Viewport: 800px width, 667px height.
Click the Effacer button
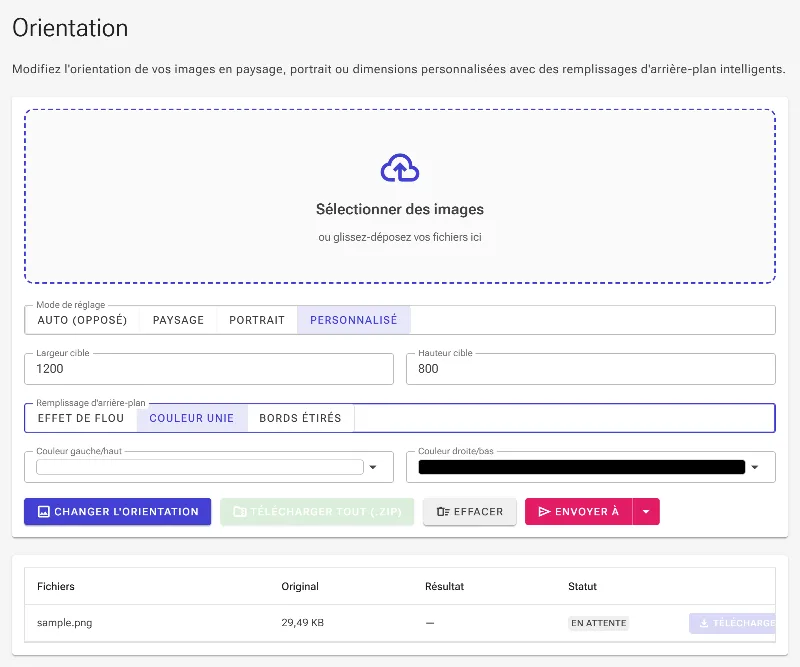point(469,511)
